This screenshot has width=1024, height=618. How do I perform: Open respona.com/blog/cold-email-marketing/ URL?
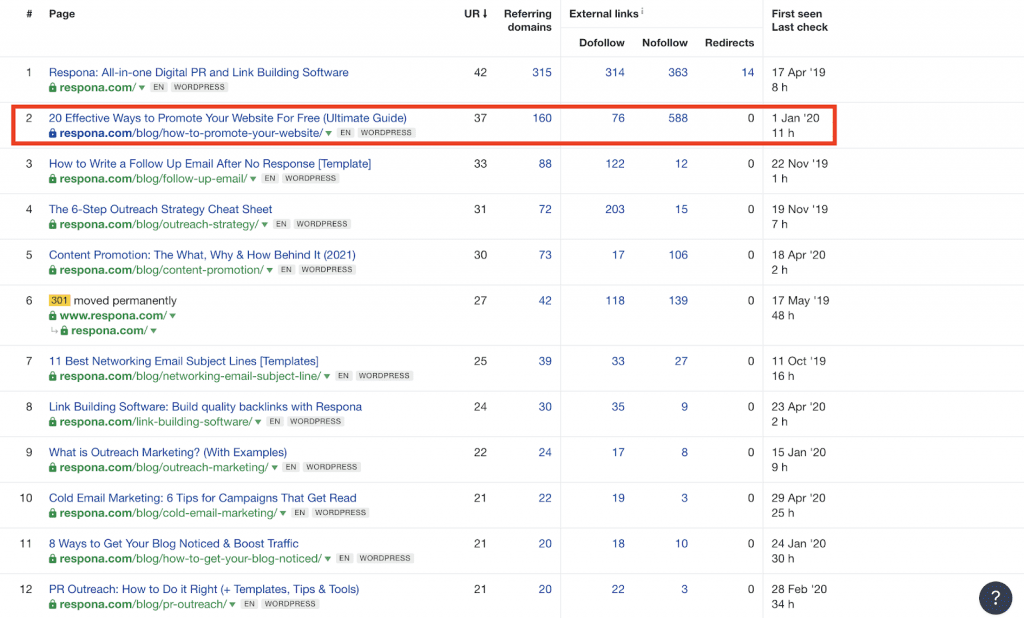pos(168,513)
